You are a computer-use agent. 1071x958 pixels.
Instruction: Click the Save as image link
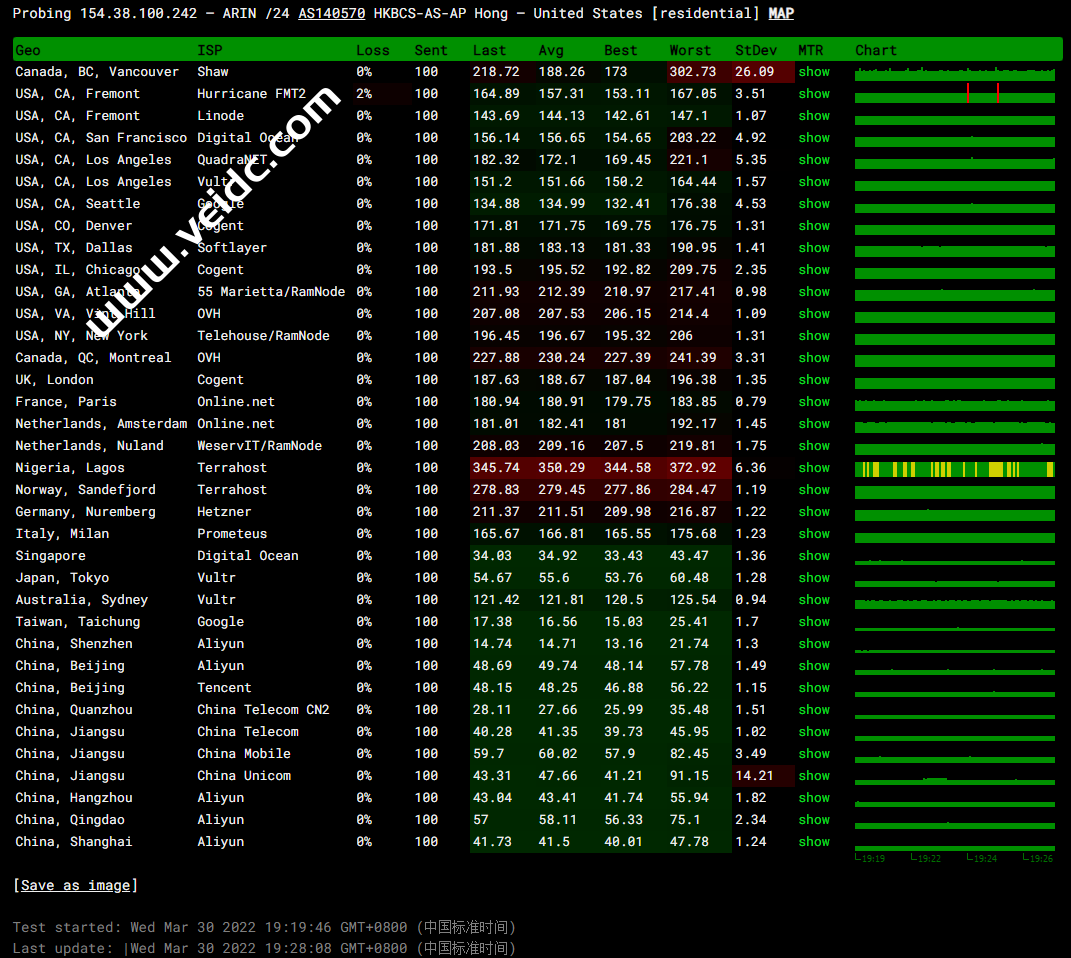75,885
